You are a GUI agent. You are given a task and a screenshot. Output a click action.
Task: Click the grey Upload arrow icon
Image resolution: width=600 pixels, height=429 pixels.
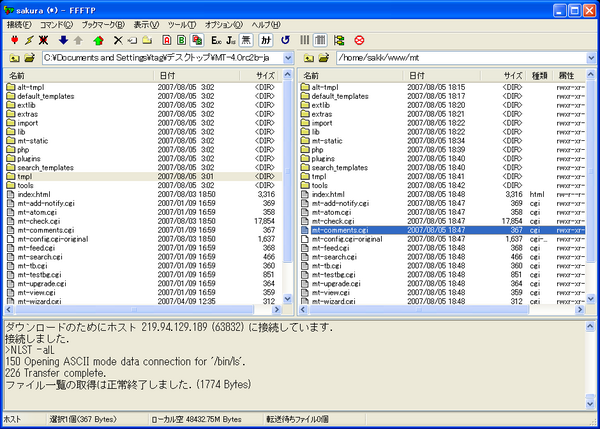coord(78,40)
